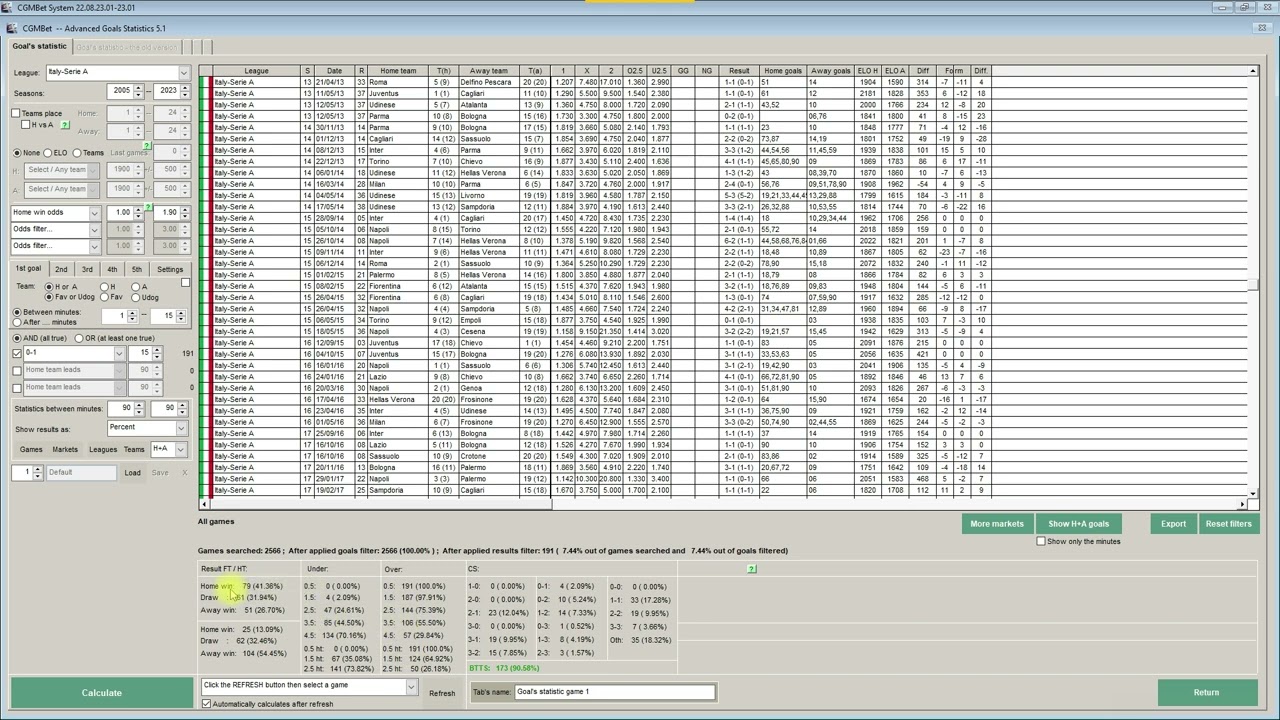This screenshot has height=720, width=1280.
Task: Click the Reset filters button
Action: click(1228, 523)
